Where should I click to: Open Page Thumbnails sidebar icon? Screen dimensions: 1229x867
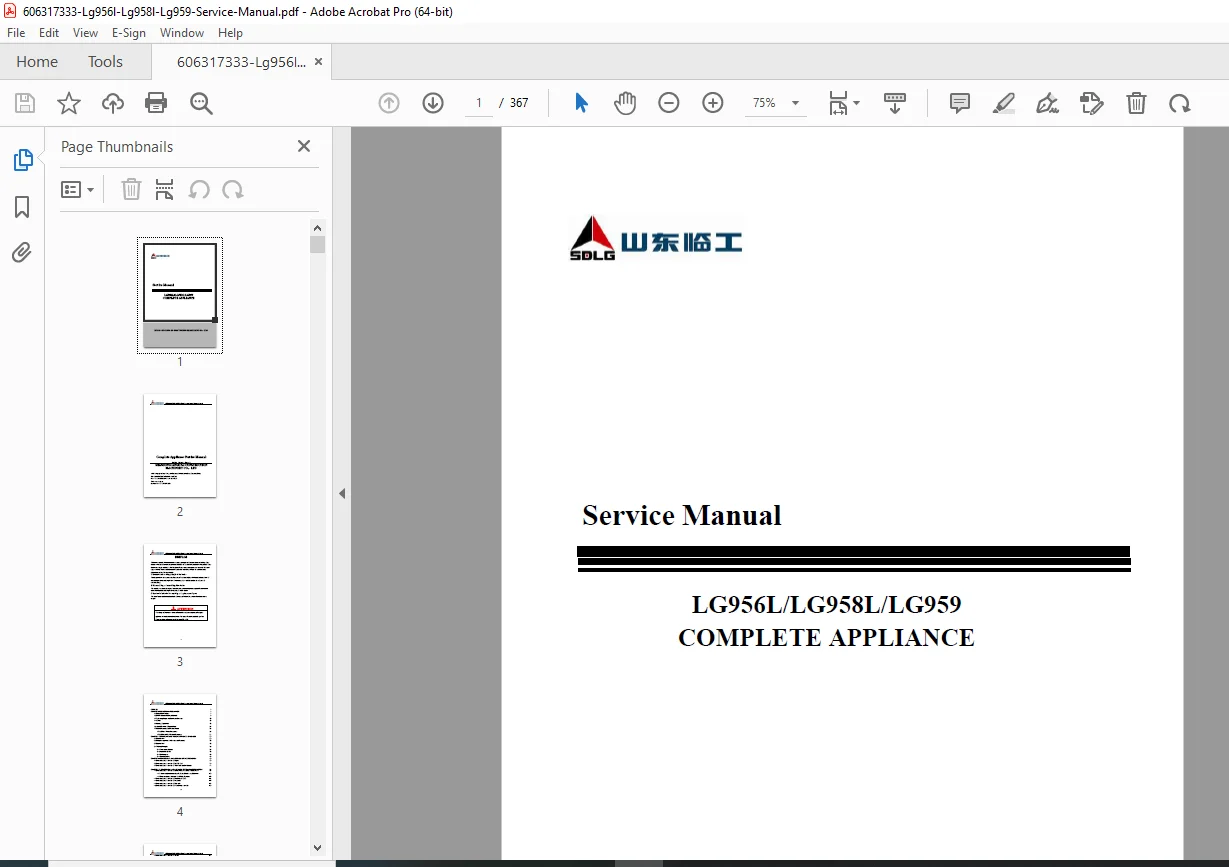[22, 160]
